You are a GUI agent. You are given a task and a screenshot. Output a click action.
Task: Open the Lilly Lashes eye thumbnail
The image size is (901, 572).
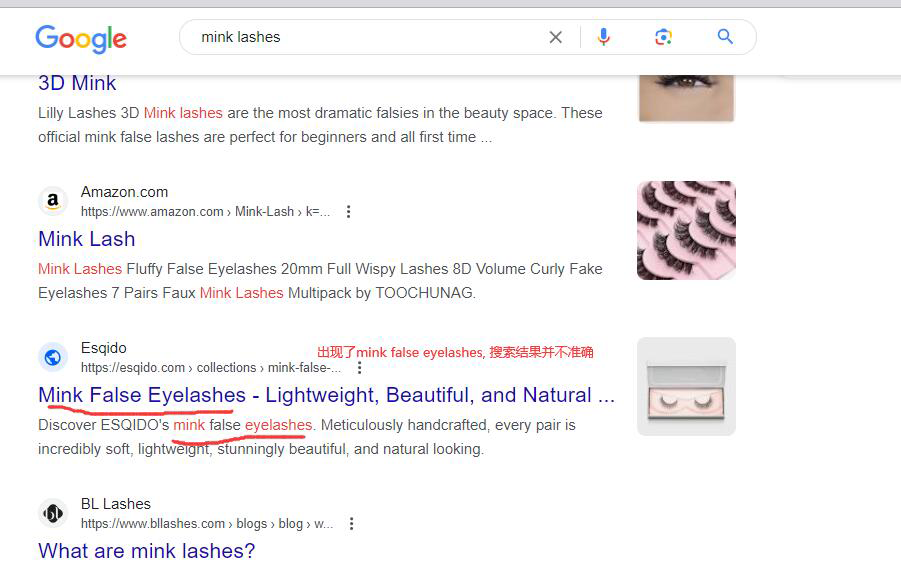pos(686,98)
